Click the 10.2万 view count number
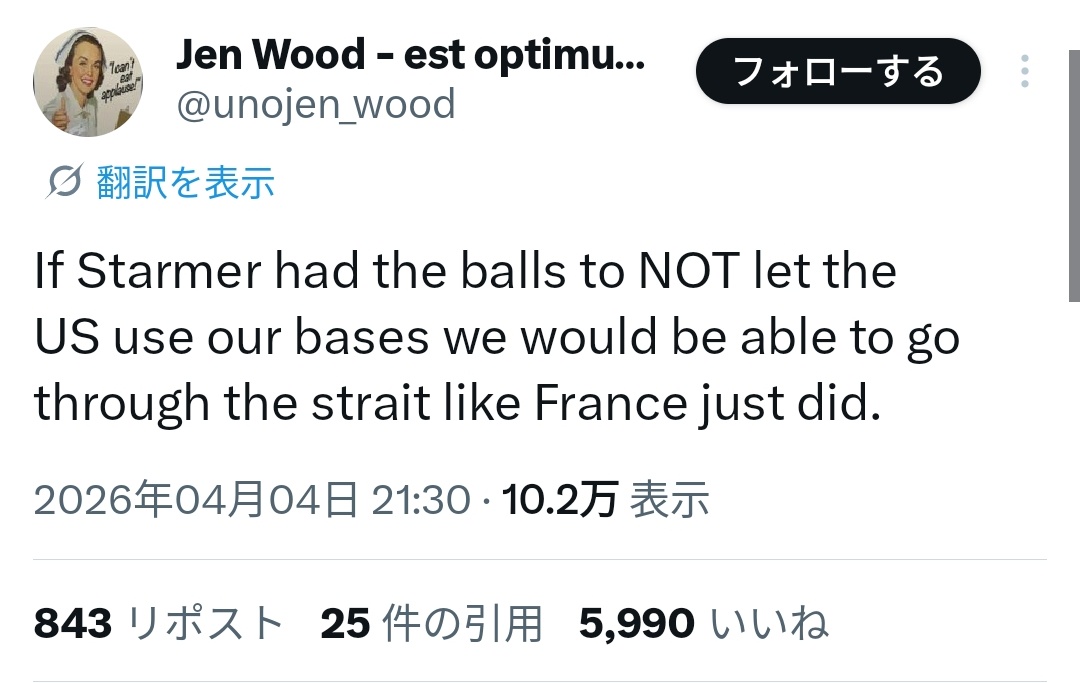1080x683 pixels. pyautogui.click(x=560, y=499)
